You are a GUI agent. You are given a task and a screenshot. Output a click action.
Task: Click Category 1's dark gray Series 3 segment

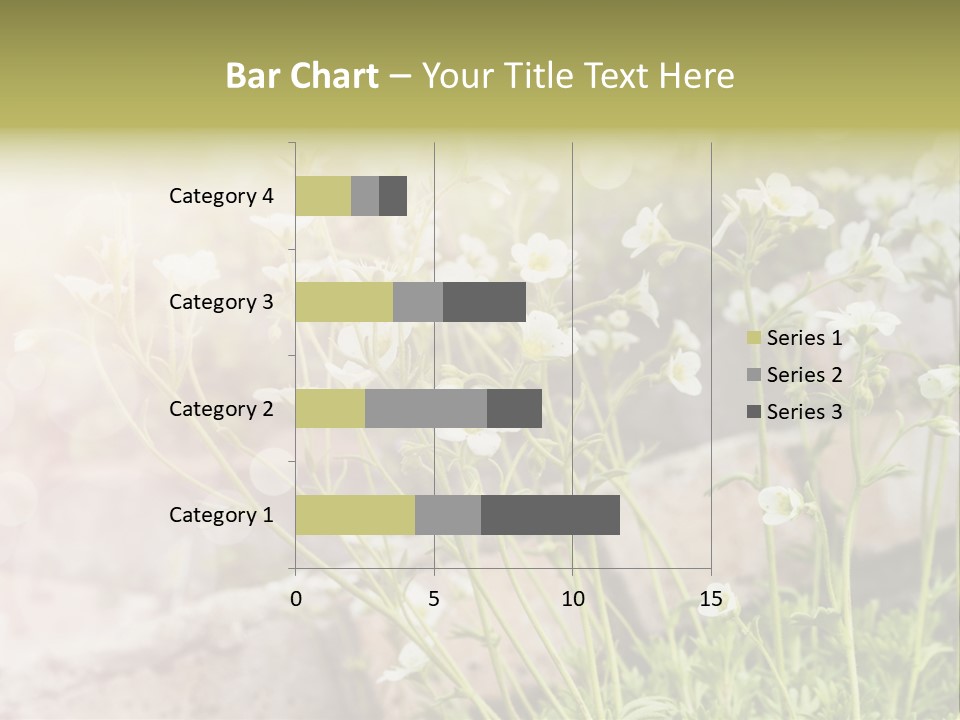pyautogui.click(x=550, y=515)
